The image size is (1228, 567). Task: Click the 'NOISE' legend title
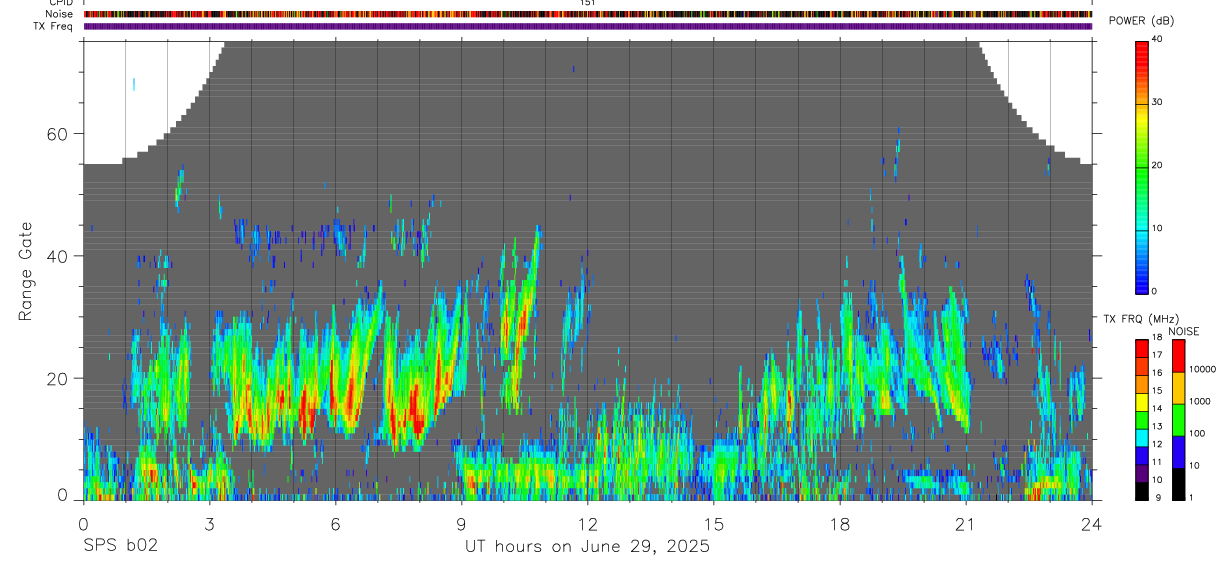coord(1183,331)
